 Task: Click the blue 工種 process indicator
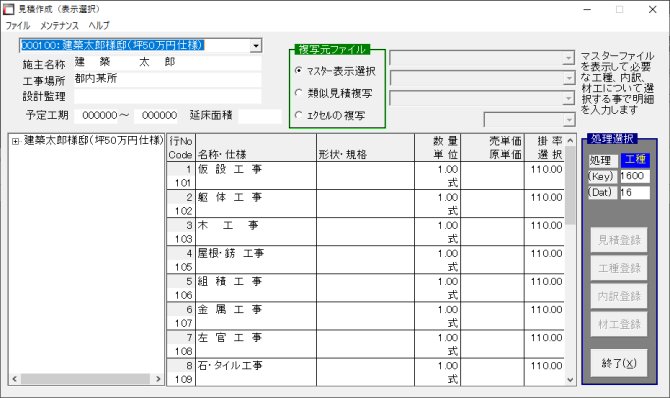point(635,159)
